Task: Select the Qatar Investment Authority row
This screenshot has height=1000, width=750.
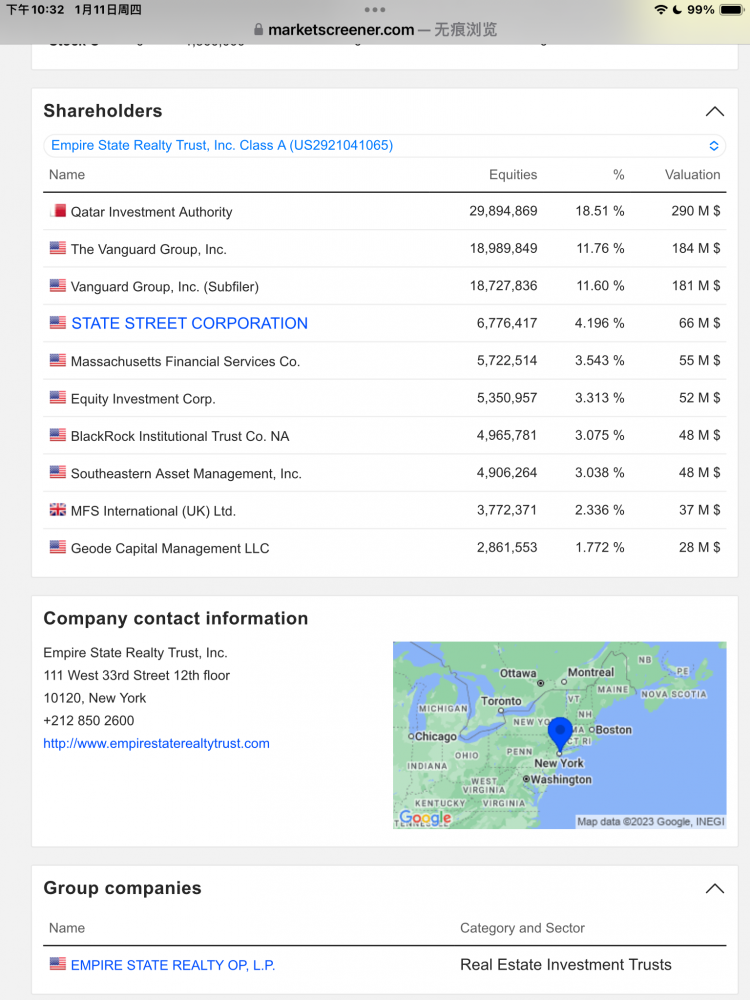Action: coord(384,212)
